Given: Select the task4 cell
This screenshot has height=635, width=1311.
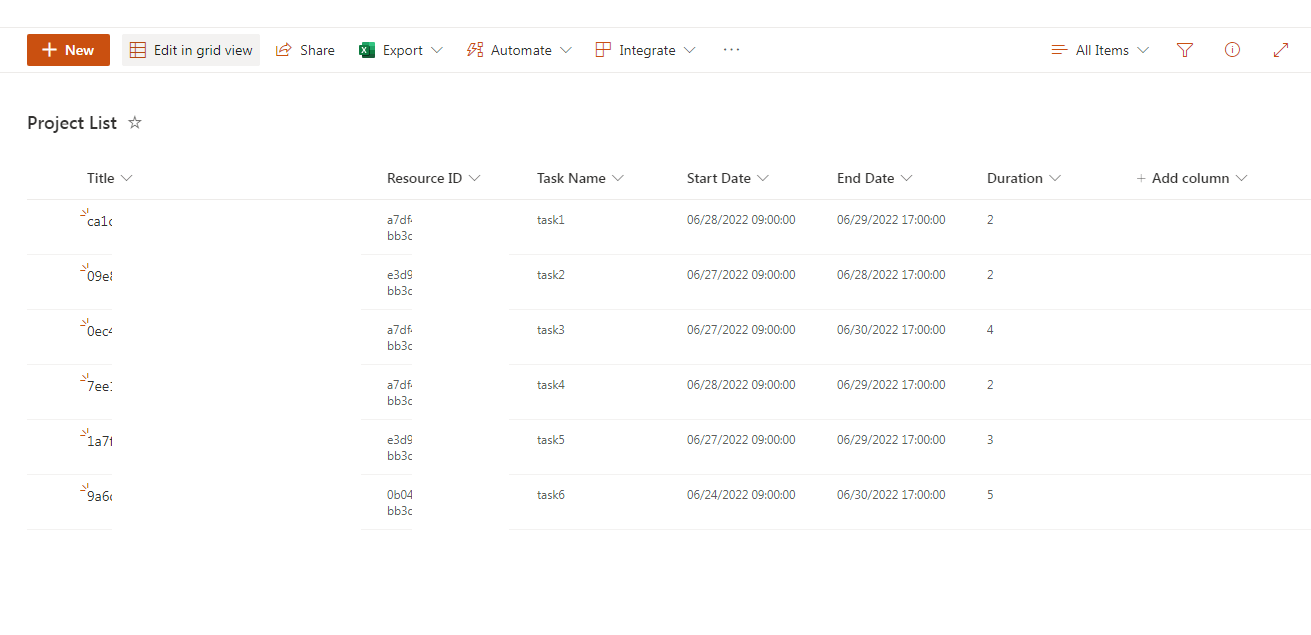Looking at the screenshot, I should [x=551, y=385].
